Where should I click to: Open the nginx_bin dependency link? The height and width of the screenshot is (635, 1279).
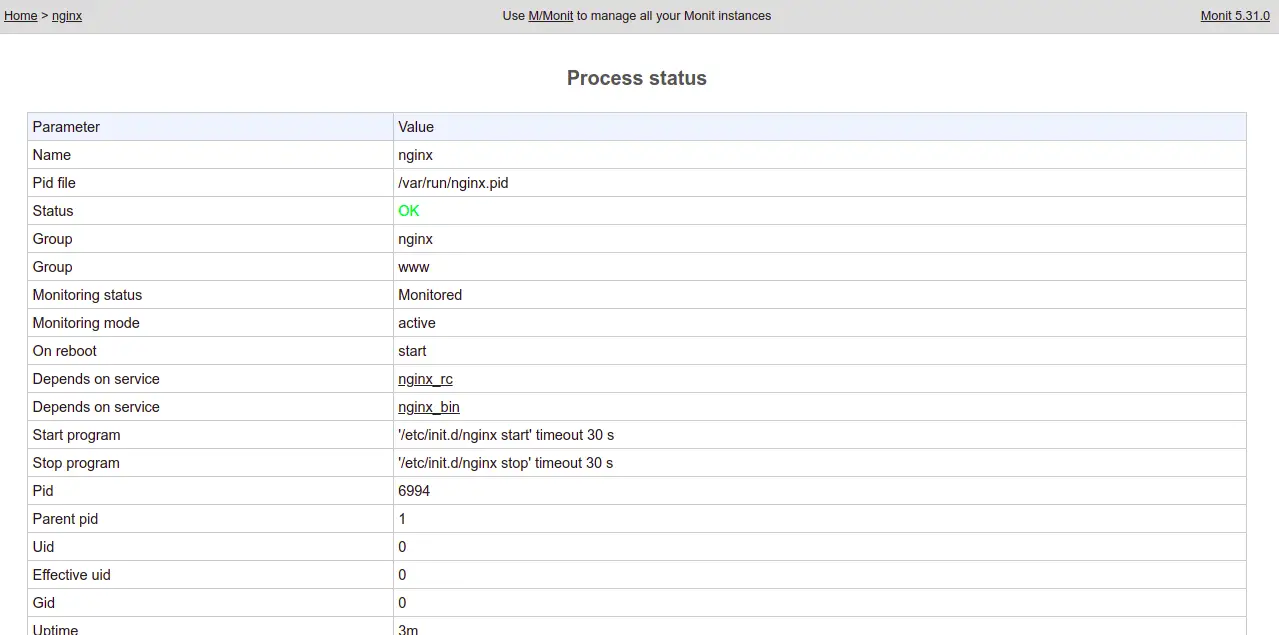(429, 407)
